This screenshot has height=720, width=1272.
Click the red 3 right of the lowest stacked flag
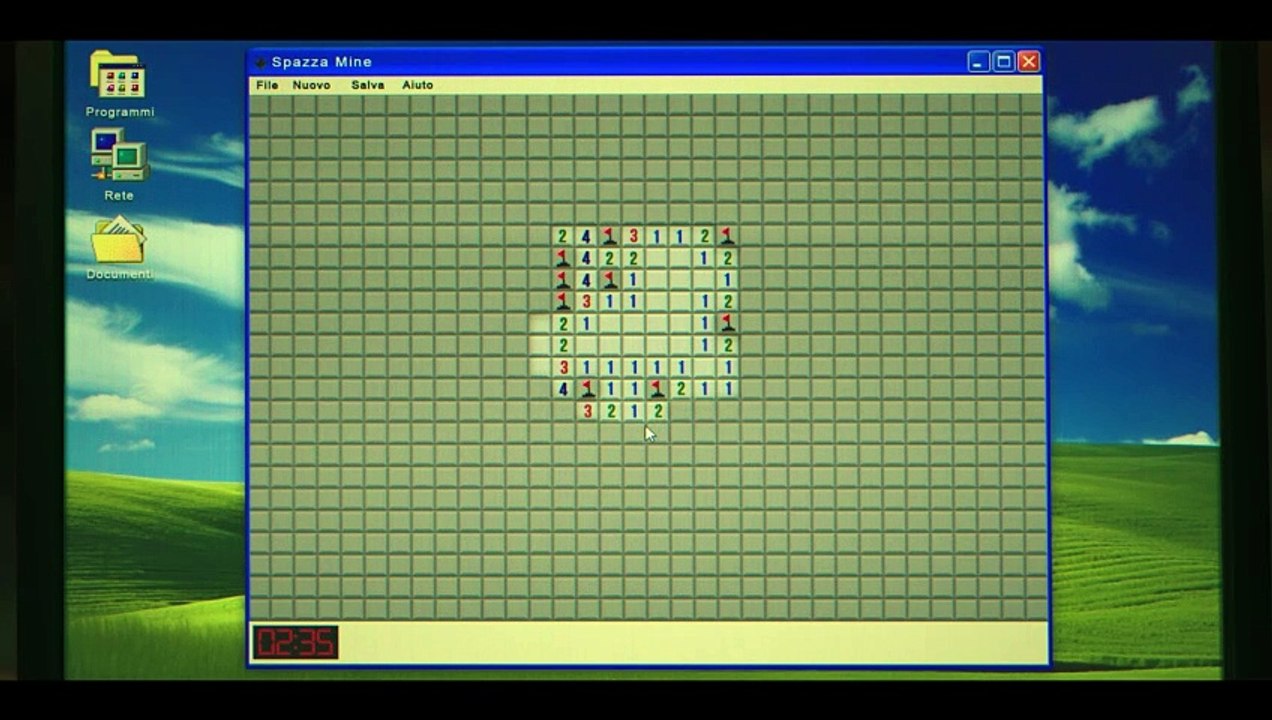tap(586, 301)
